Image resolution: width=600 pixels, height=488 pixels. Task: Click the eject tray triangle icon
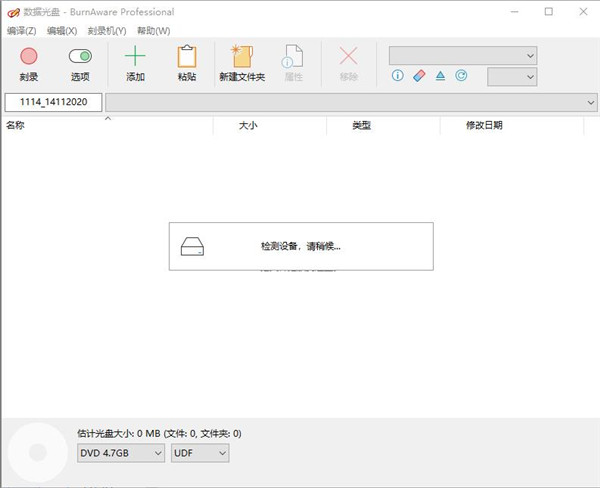coord(440,75)
